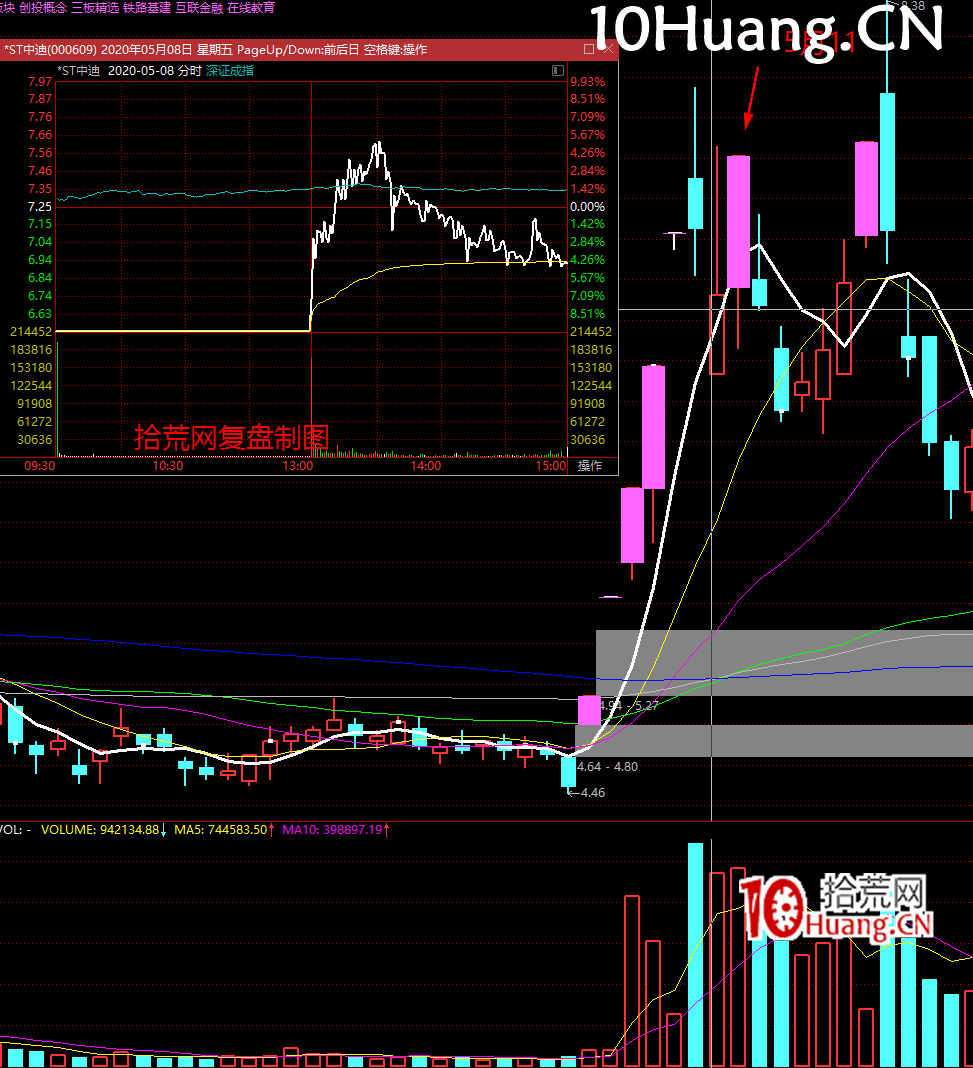
Task: Open the 铁路基建 sector tag
Action: [147, 7]
